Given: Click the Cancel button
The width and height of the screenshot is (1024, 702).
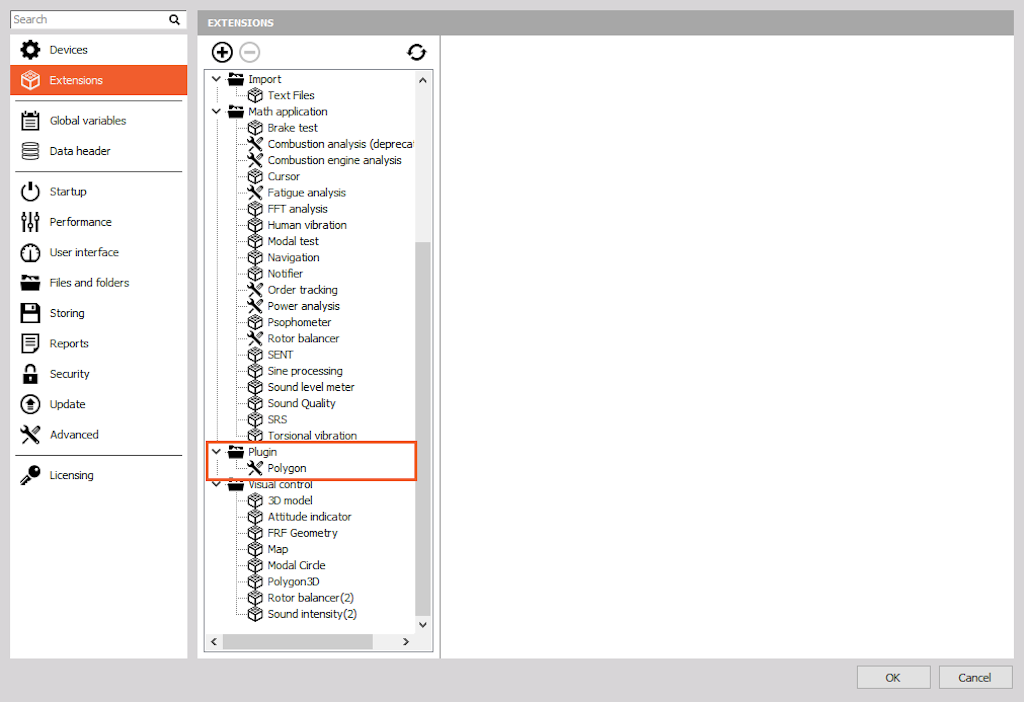Looking at the screenshot, I should tap(975, 677).
